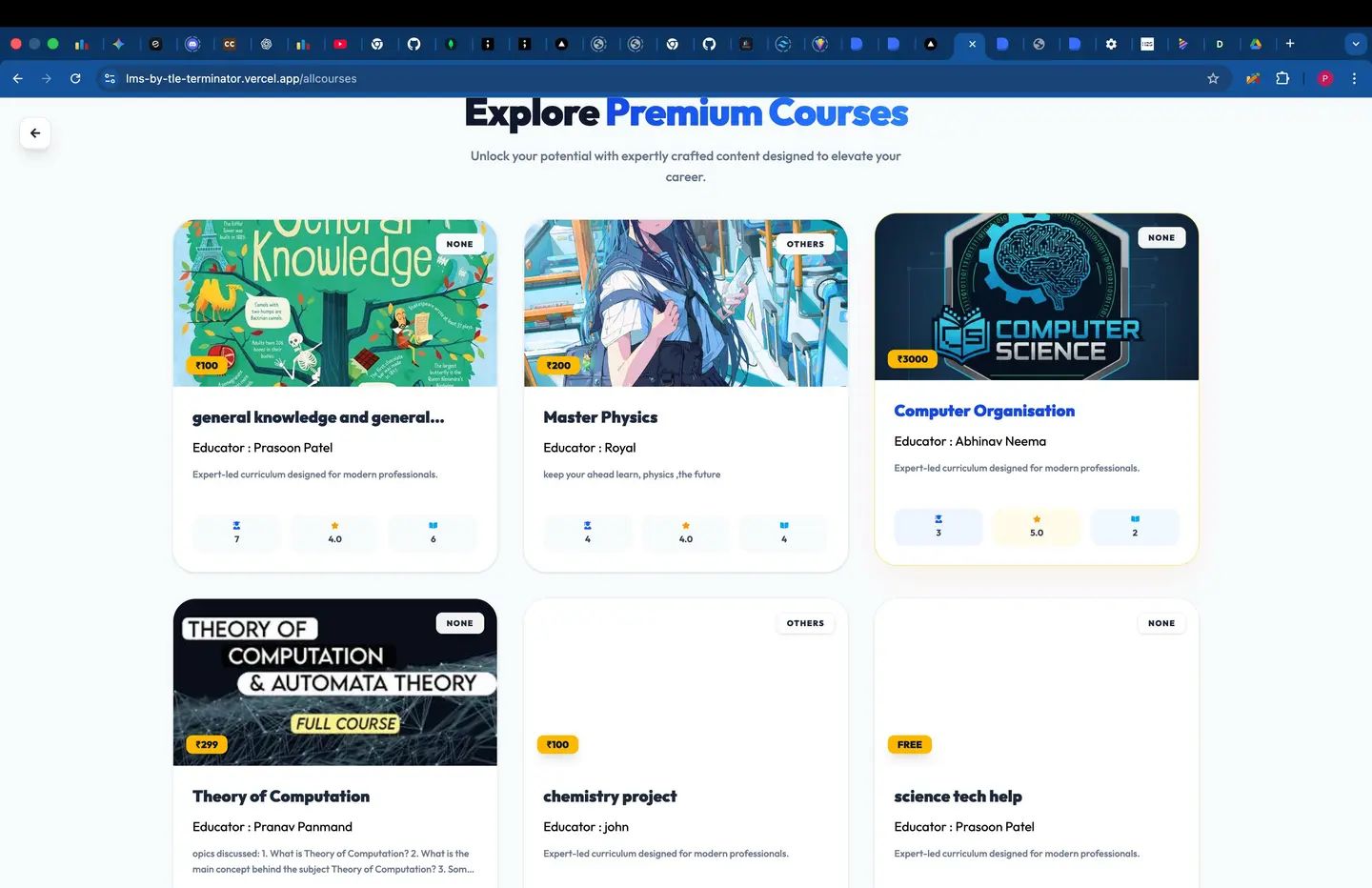
Task: Click the 'Master Physics' course title
Action: click(600, 417)
